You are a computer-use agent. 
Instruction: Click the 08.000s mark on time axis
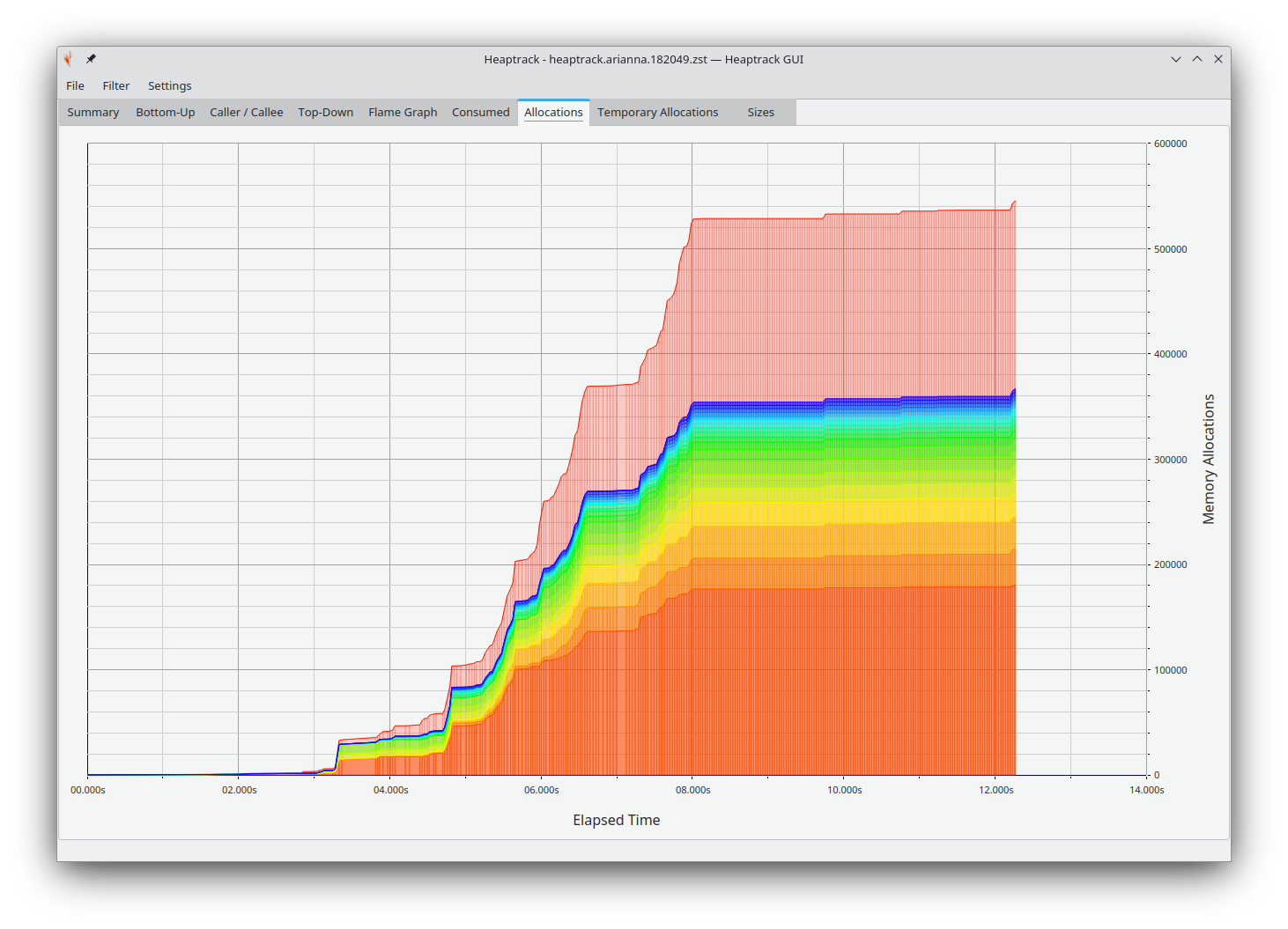692,790
